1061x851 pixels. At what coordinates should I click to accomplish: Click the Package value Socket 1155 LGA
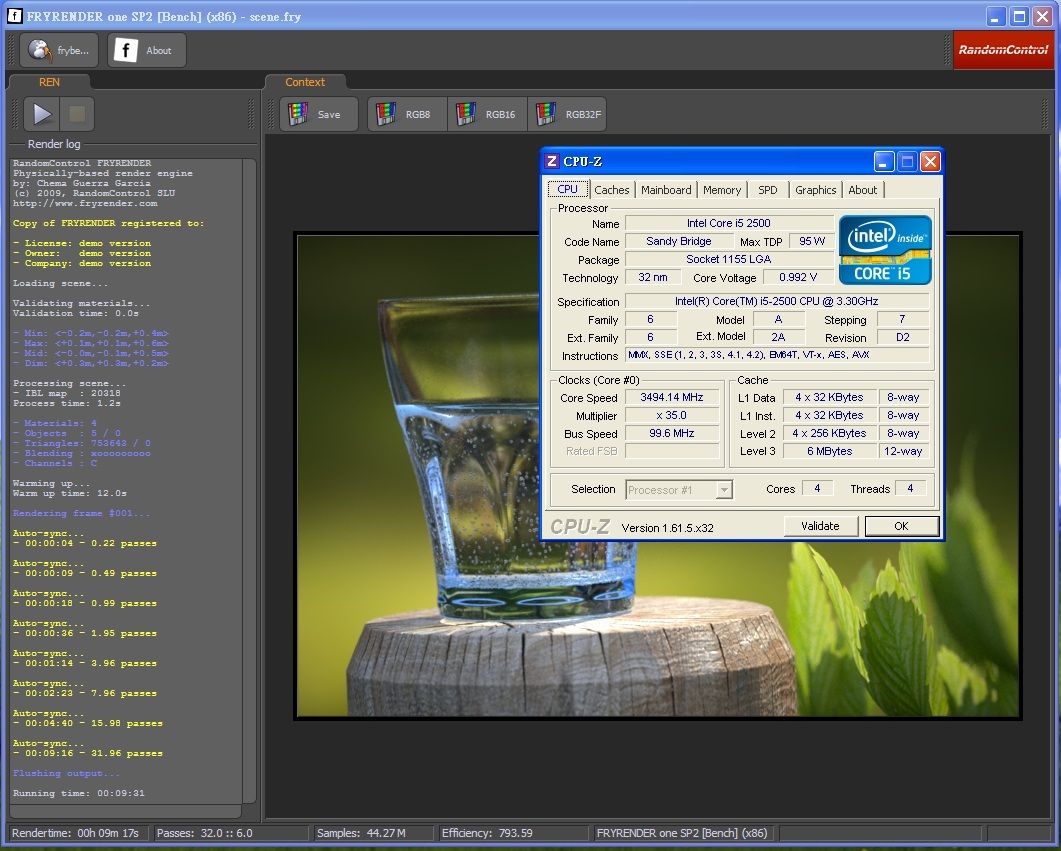point(729,259)
